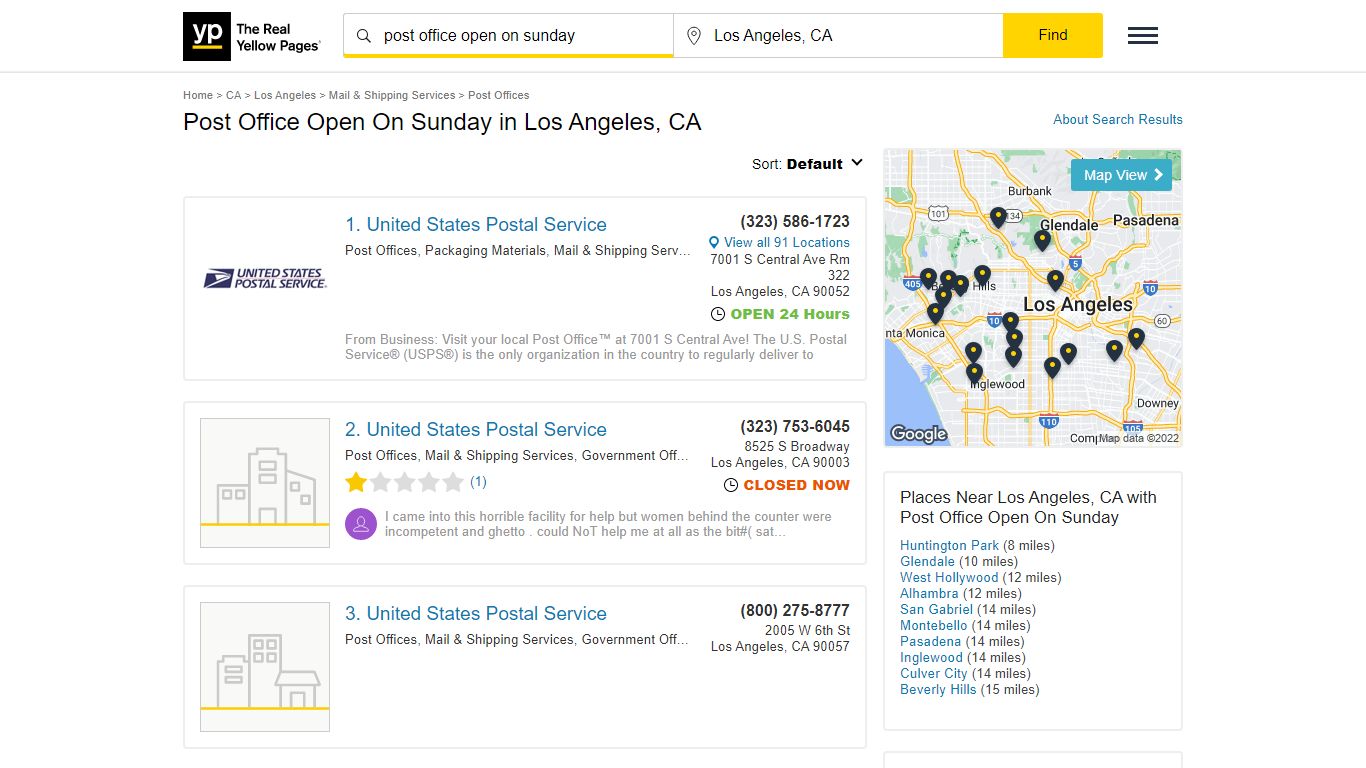This screenshot has height=768, width=1366.
Task: Open Alhambra nearby place link
Action: 929,594
